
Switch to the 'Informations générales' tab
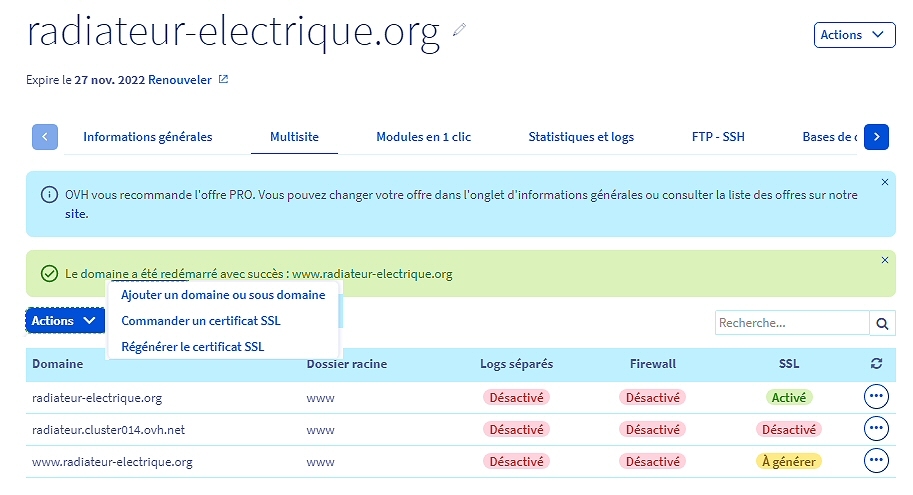click(148, 137)
